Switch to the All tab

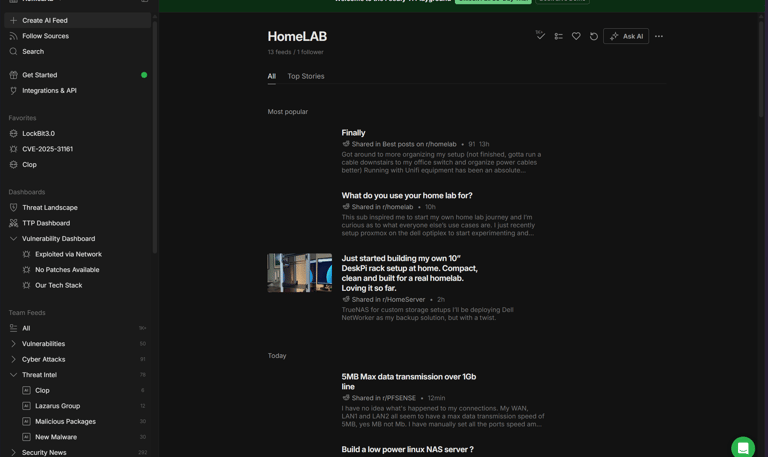tap(271, 76)
